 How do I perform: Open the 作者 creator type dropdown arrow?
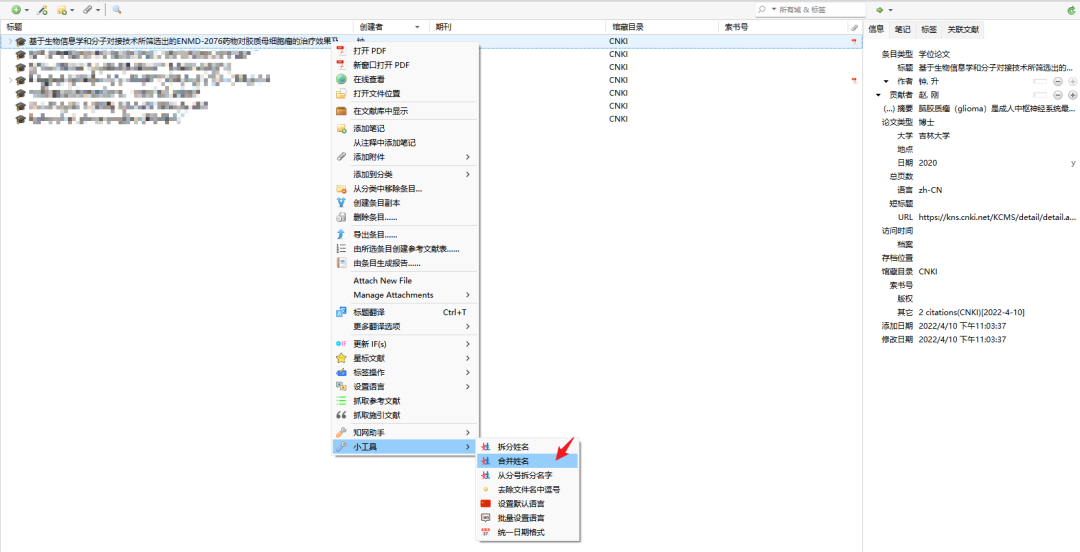(x=886, y=81)
